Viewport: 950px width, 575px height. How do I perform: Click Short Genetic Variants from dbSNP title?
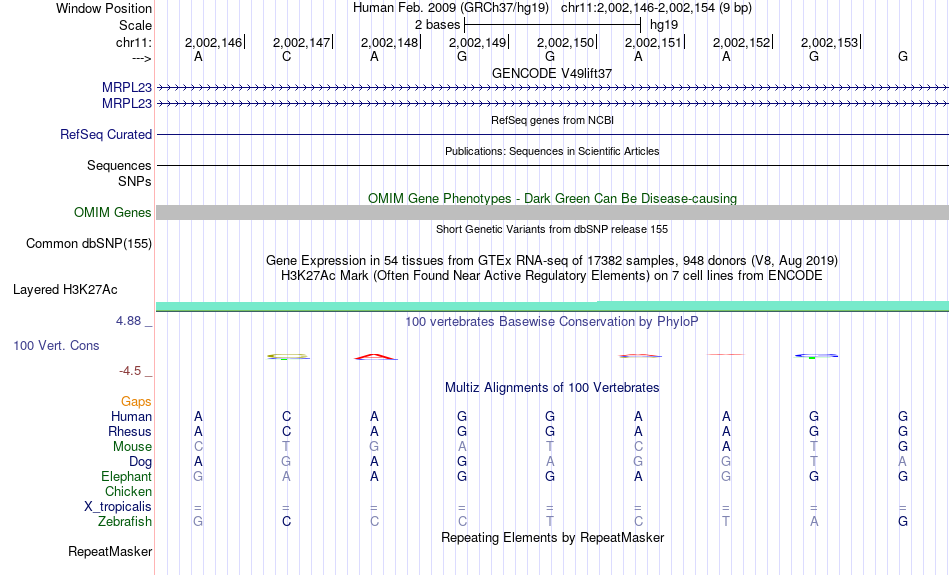[x=552, y=229]
